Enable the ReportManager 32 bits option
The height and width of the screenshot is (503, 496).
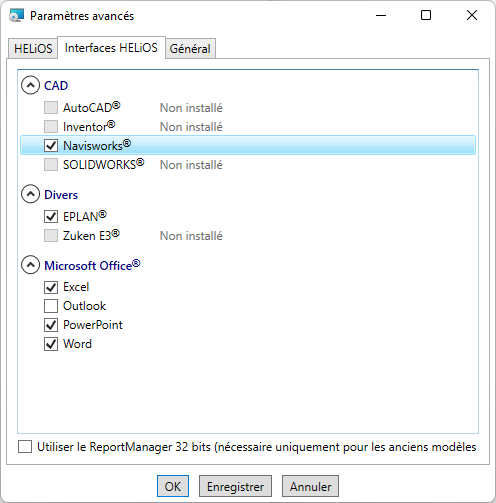pos(25,447)
